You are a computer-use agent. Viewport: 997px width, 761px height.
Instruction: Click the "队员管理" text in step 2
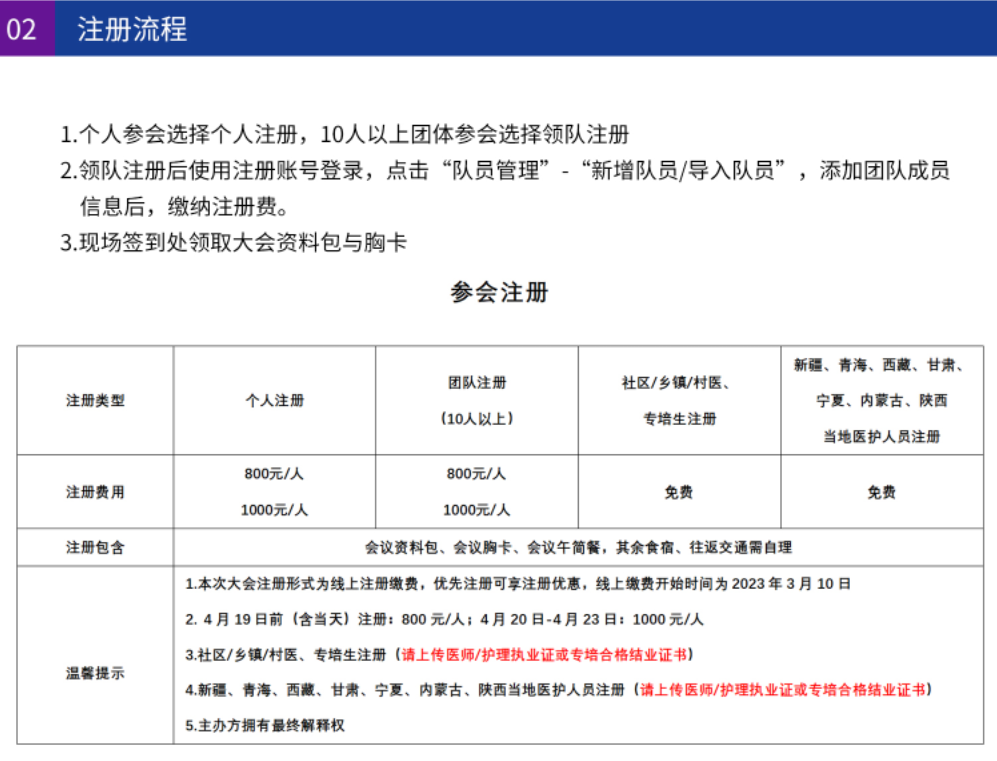coord(504,170)
